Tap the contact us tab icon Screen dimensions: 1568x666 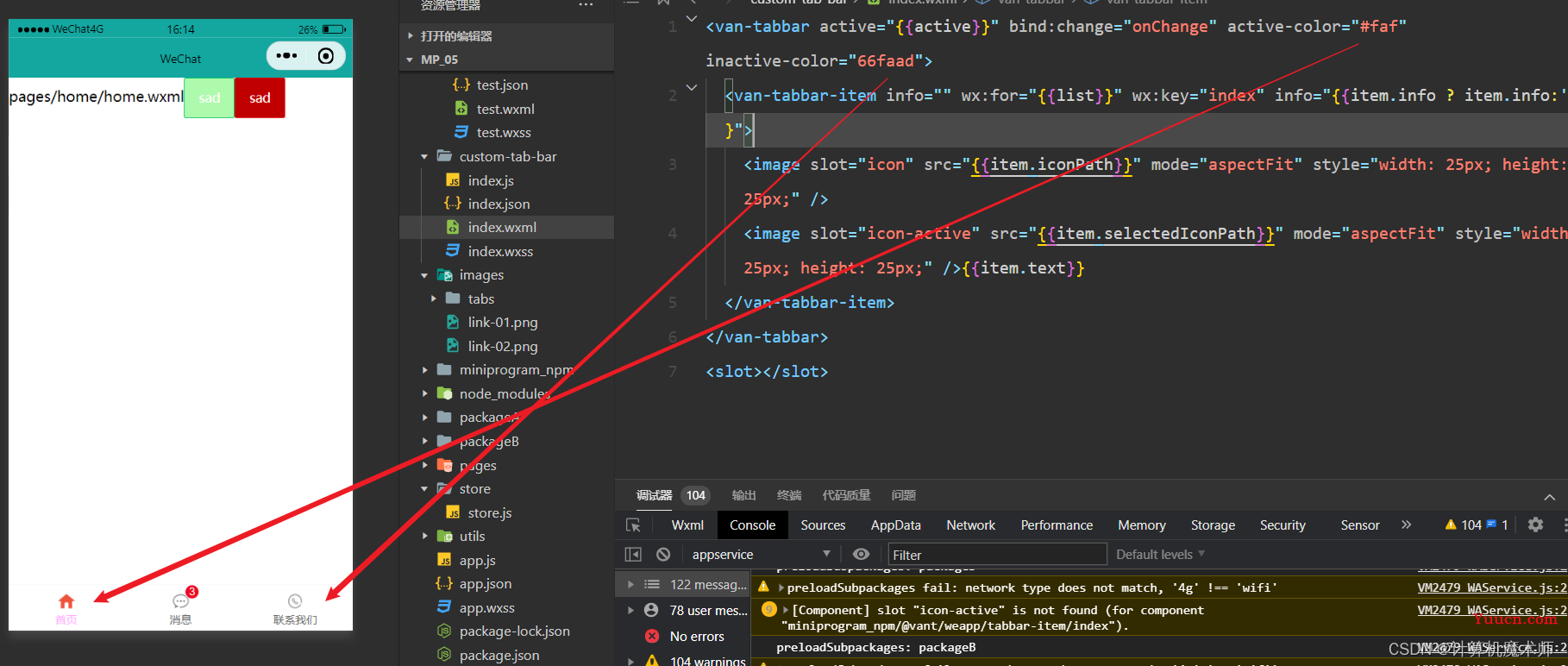pyautogui.click(x=295, y=601)
